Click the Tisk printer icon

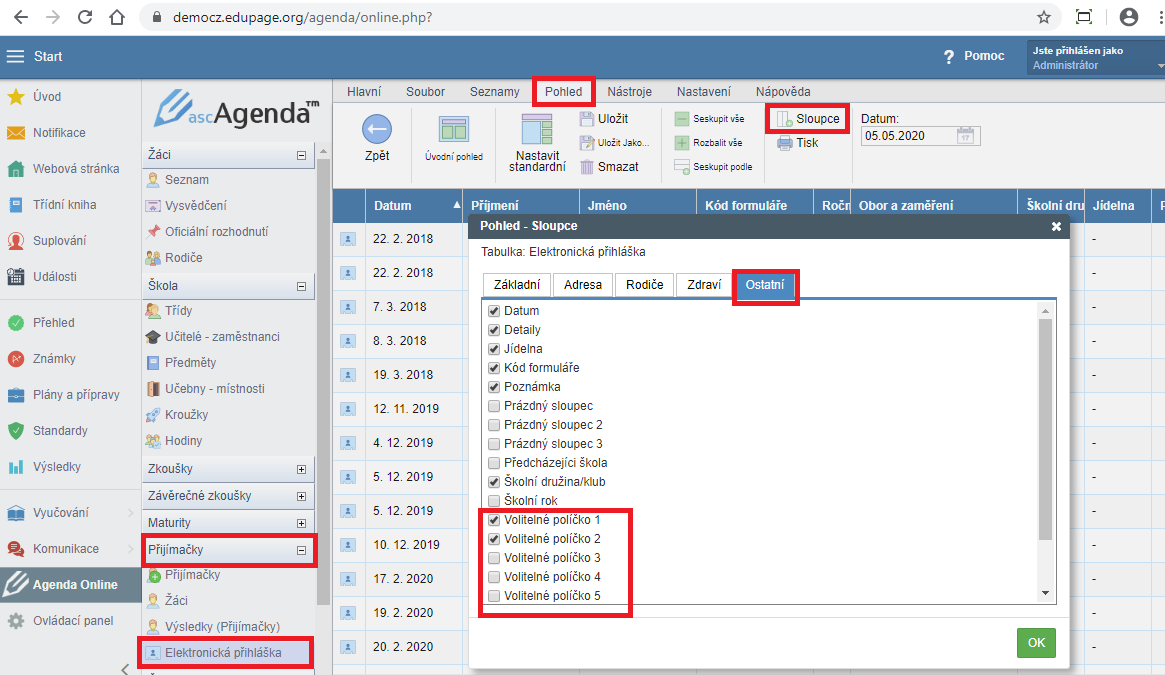pyautogui.click(x=785, y=143)
